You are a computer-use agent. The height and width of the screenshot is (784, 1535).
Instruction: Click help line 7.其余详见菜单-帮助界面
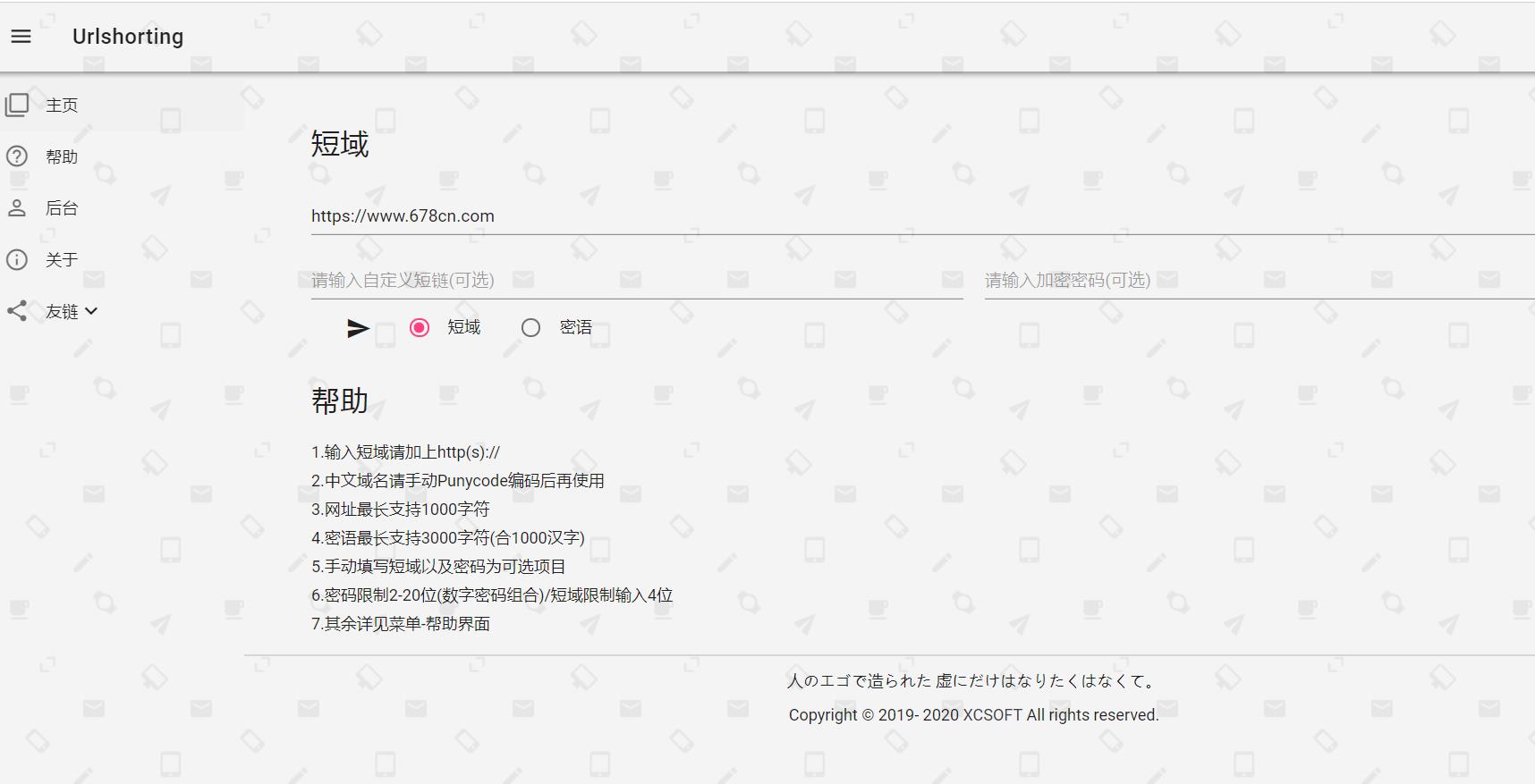point(401,624)
